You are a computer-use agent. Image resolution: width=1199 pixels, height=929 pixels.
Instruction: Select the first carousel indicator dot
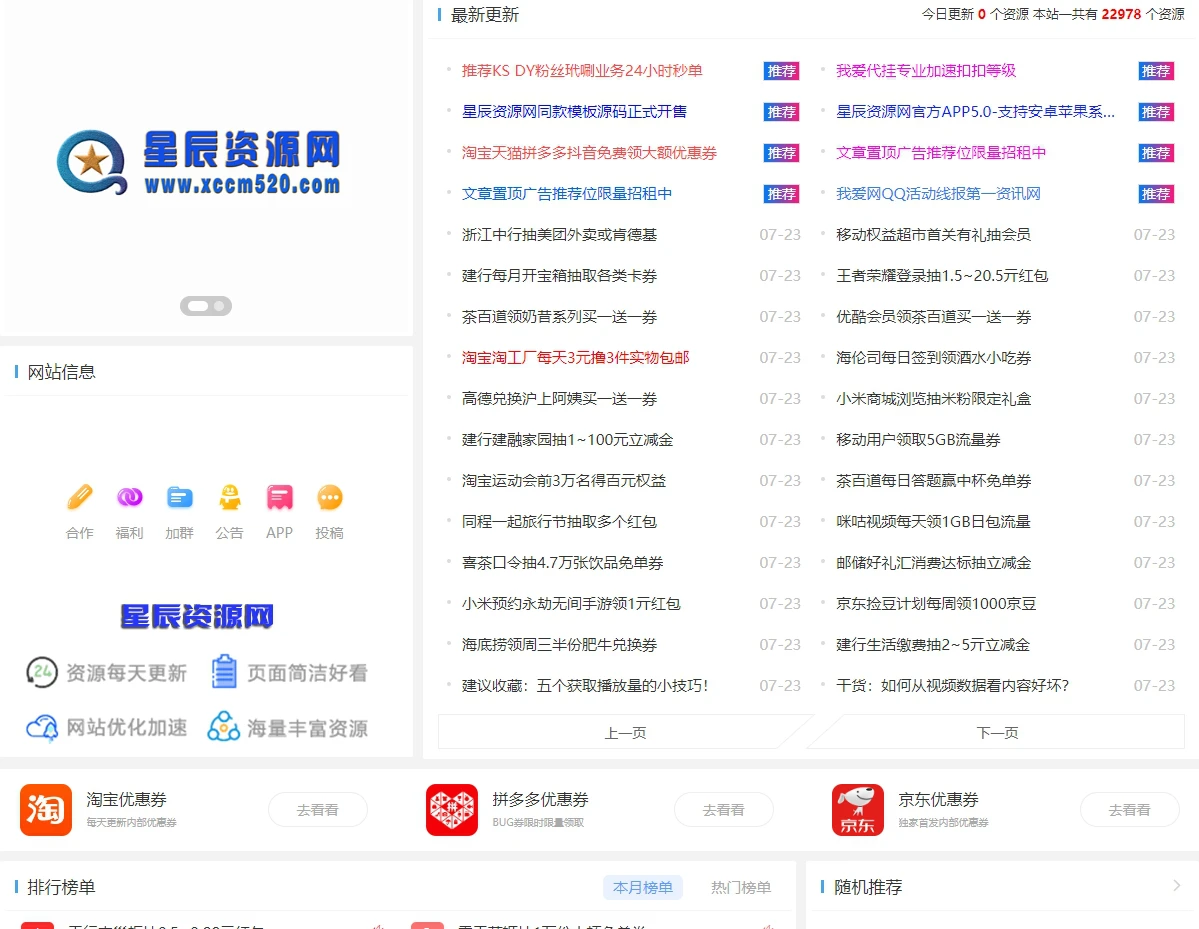pos(196,306)
